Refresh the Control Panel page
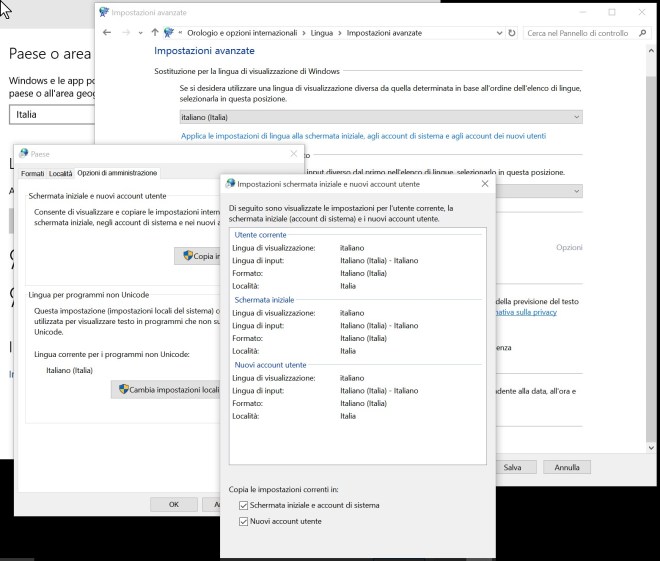The height and width of the screenshot is (561, 660). pos(512,33)
